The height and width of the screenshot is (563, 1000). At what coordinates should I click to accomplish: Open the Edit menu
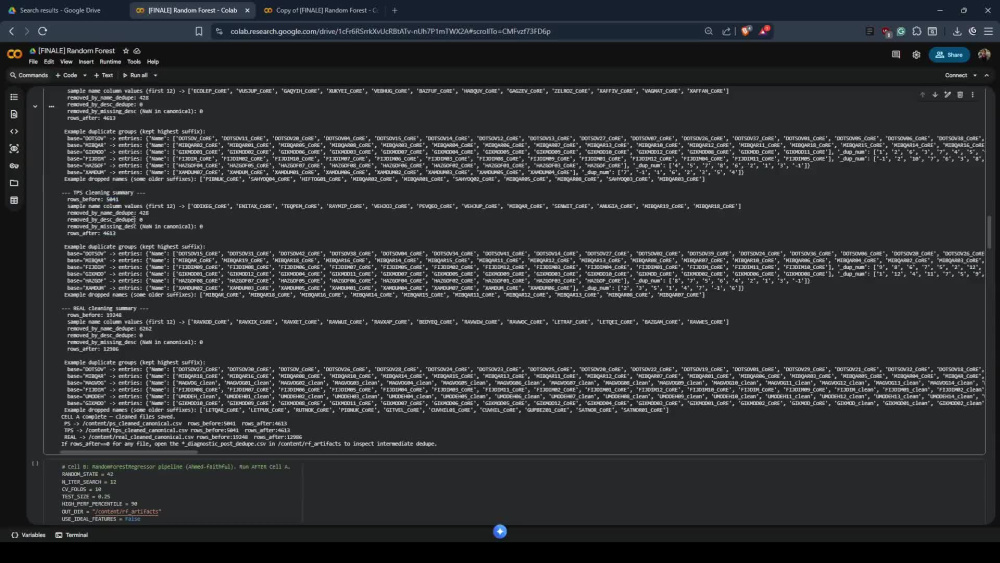pyautogui.click(x=48, y=62)
